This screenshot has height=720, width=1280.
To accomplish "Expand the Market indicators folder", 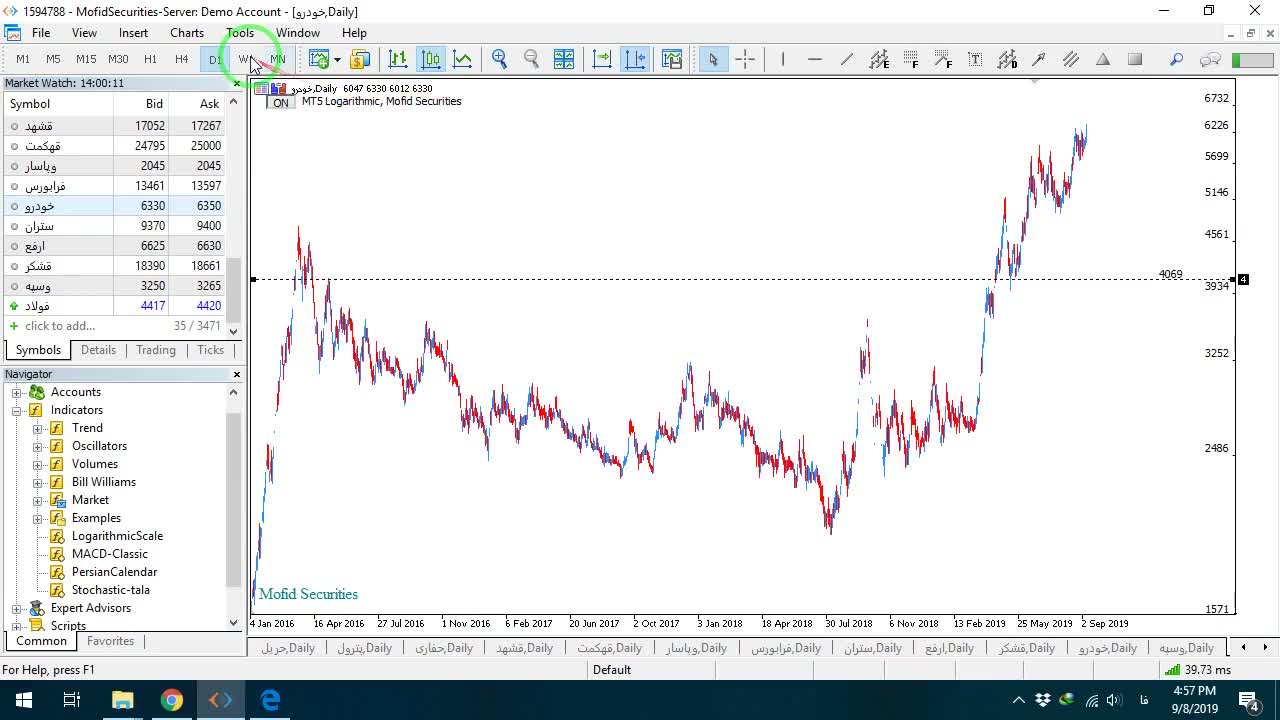I will [38, 500].
